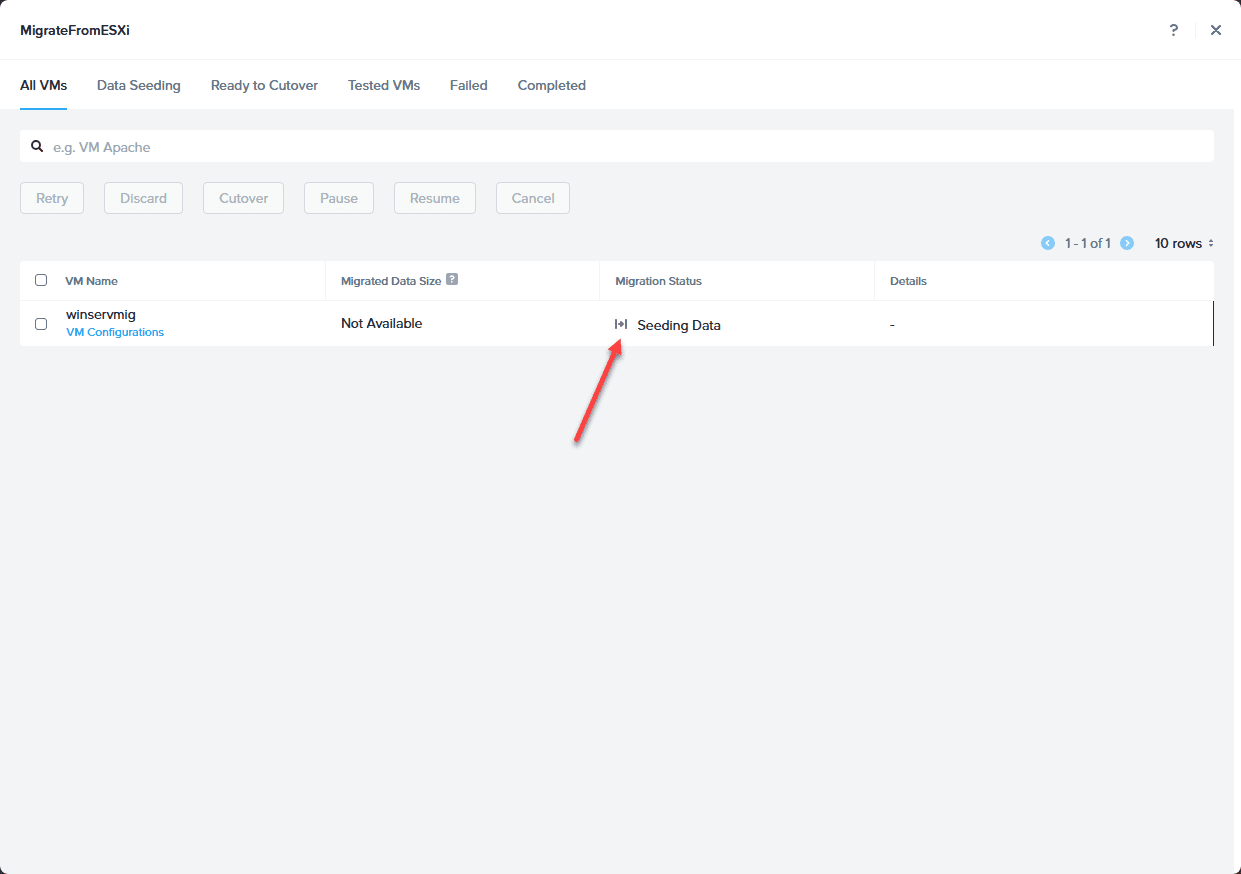Click the Discard button
Image resolution: width=1241 pixels, height=874 pixels.
tap(143, 198)
